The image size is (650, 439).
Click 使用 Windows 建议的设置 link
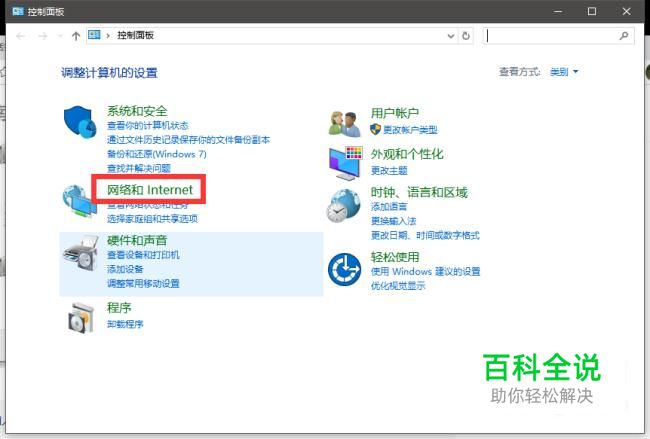(x=425, y=272)
